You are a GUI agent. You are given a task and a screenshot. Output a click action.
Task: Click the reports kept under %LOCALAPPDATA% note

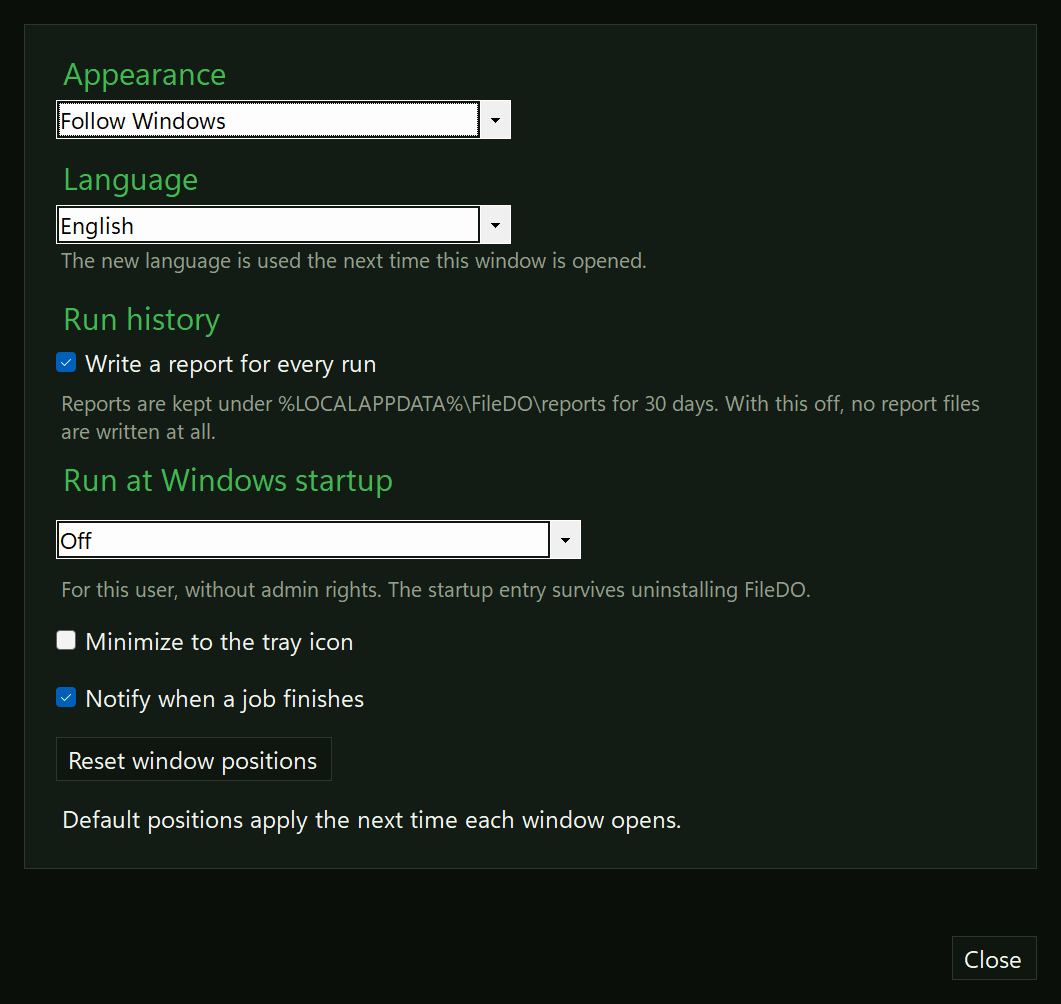520,417
